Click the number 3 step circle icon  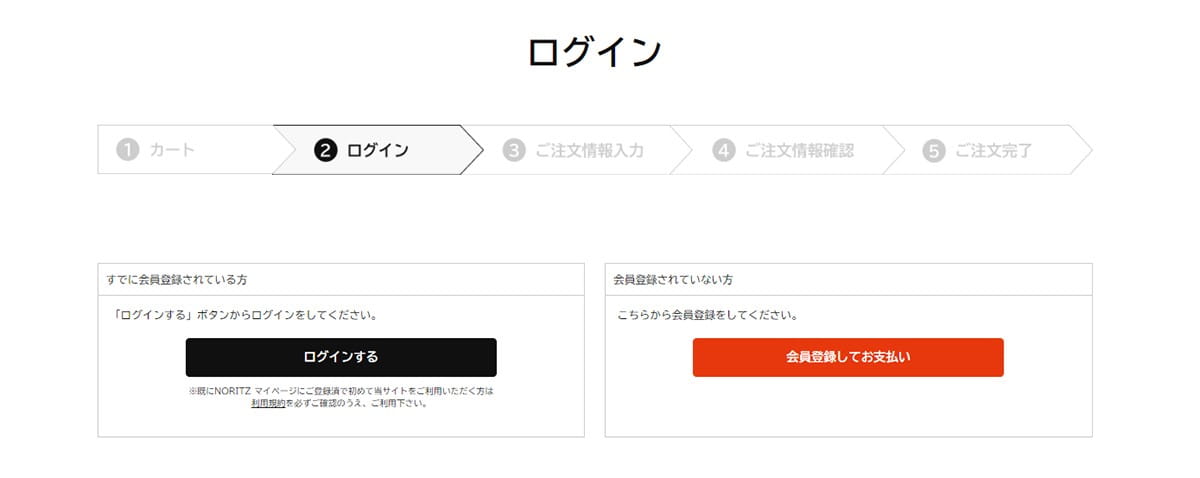[x=514, y=151]
